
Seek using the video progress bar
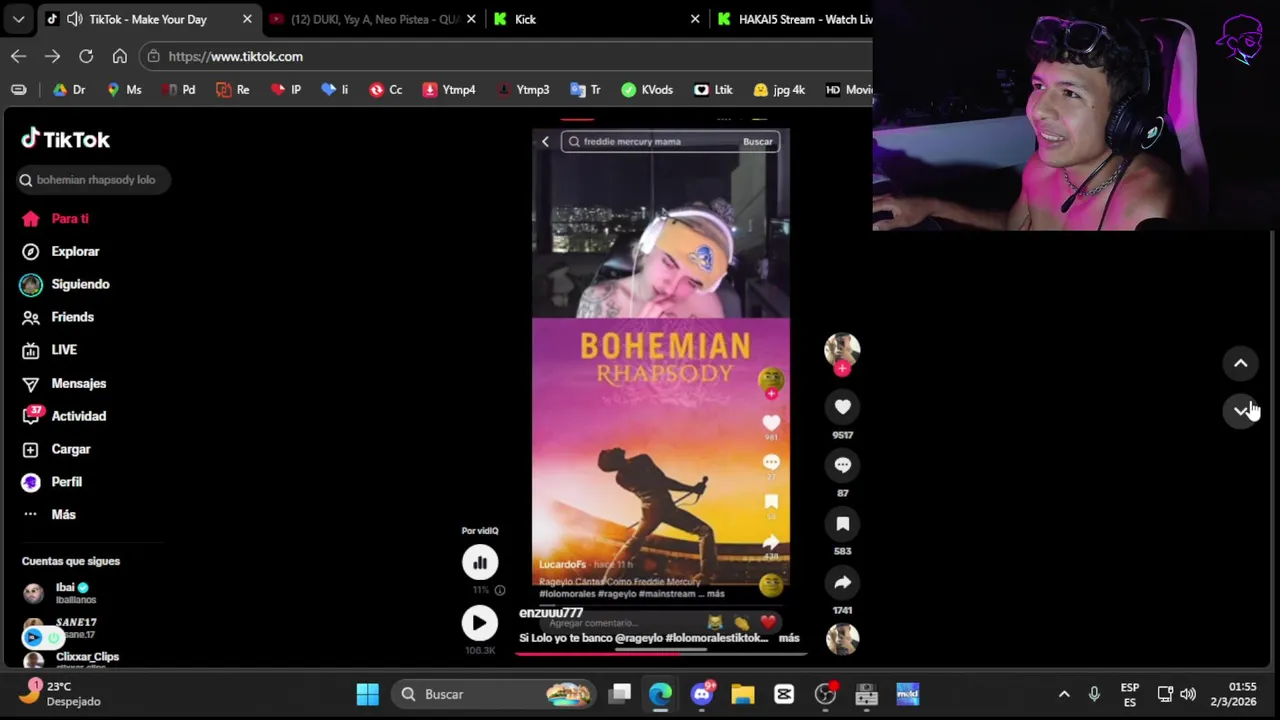[661, 653]
